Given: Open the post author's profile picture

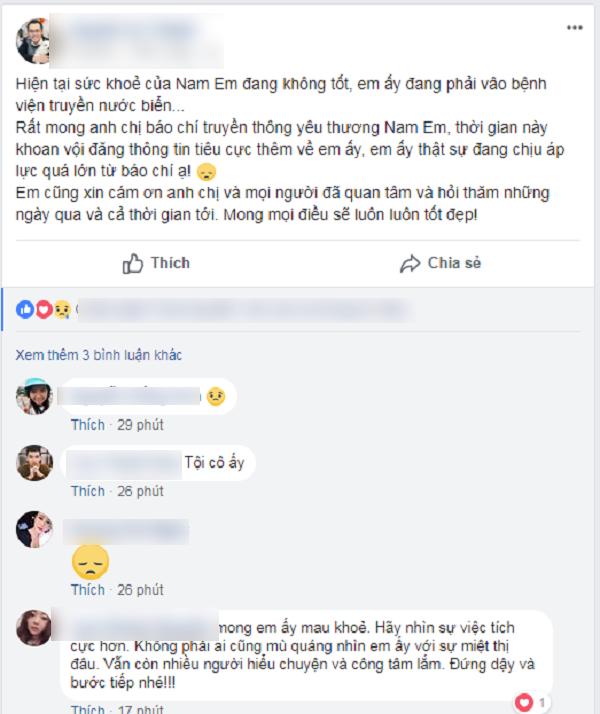Looking at the screenshot, I should pyautogui.click(x=33, y=41).
